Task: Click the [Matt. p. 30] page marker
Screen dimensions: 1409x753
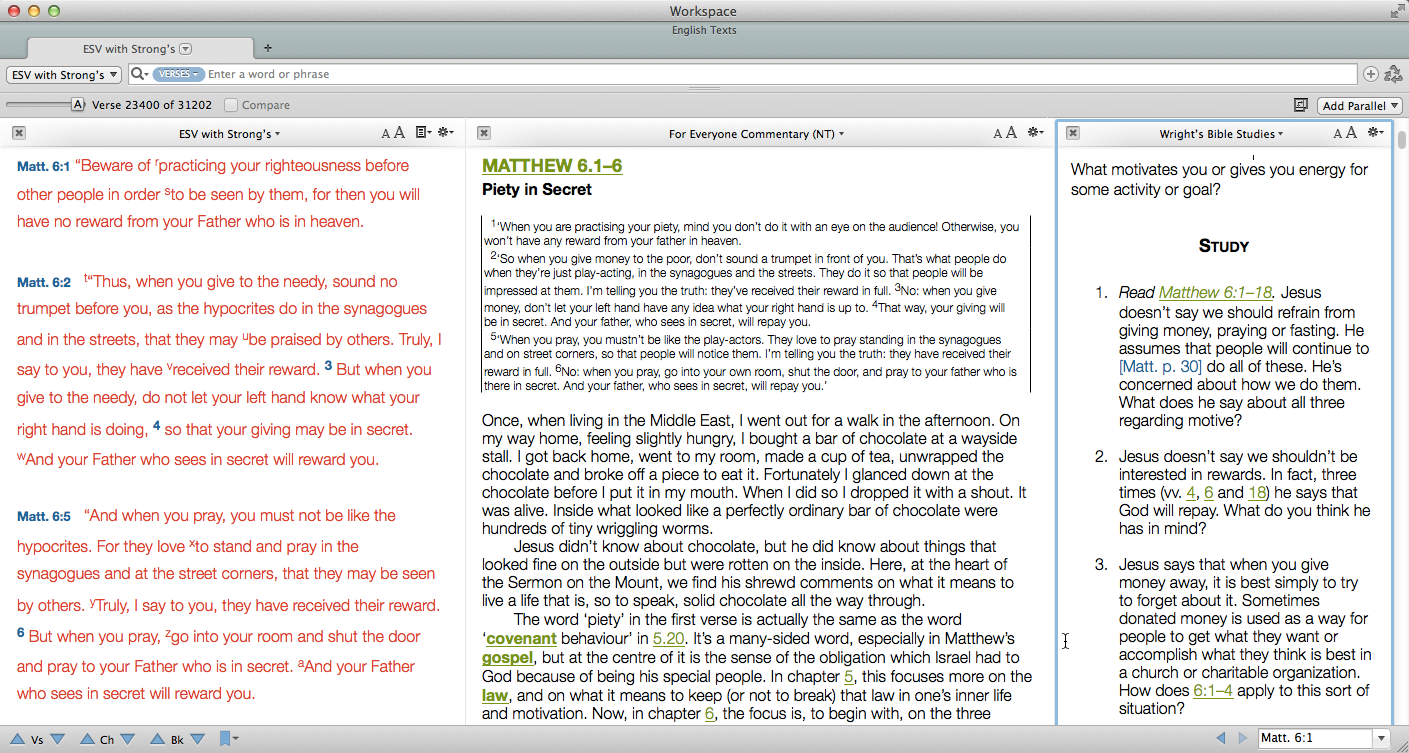Action: coord(1160,367)
